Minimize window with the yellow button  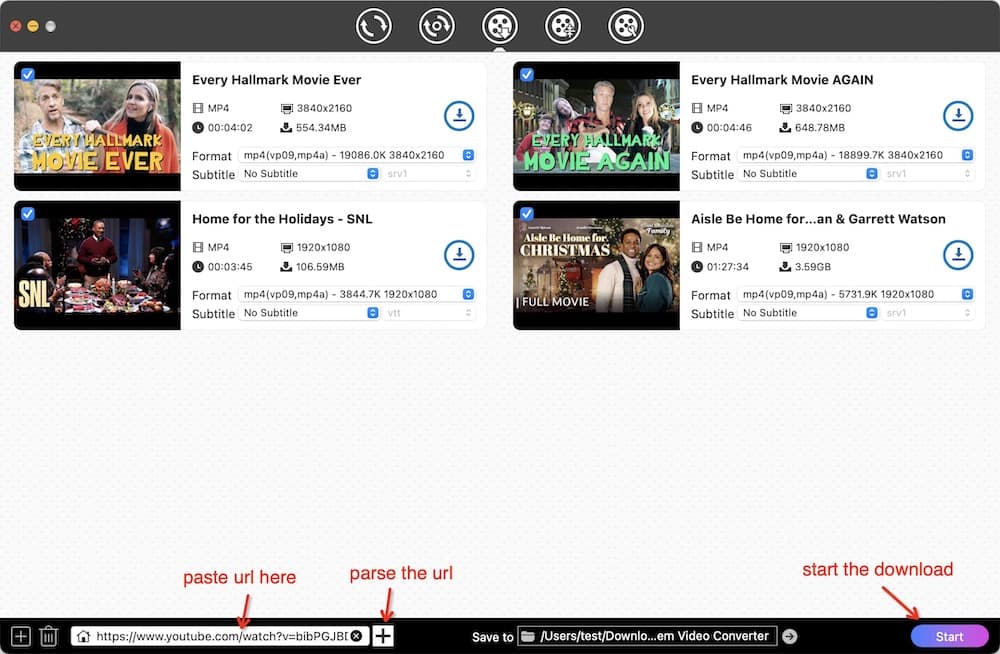[33, 26]
